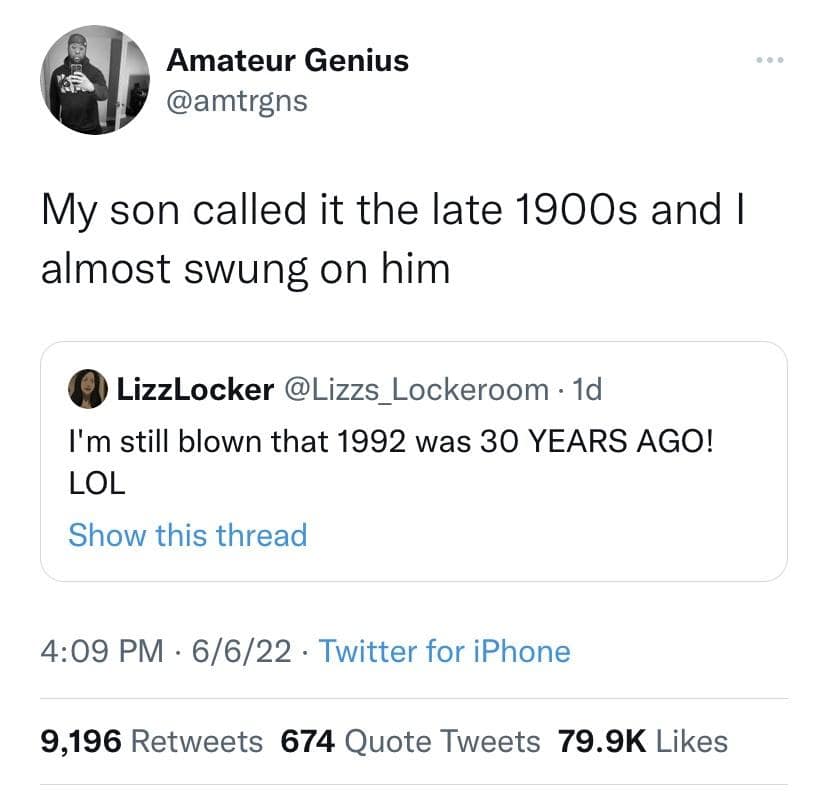View the 9,196 Retweets list
The image size is (828, 794).
(152, 741)
